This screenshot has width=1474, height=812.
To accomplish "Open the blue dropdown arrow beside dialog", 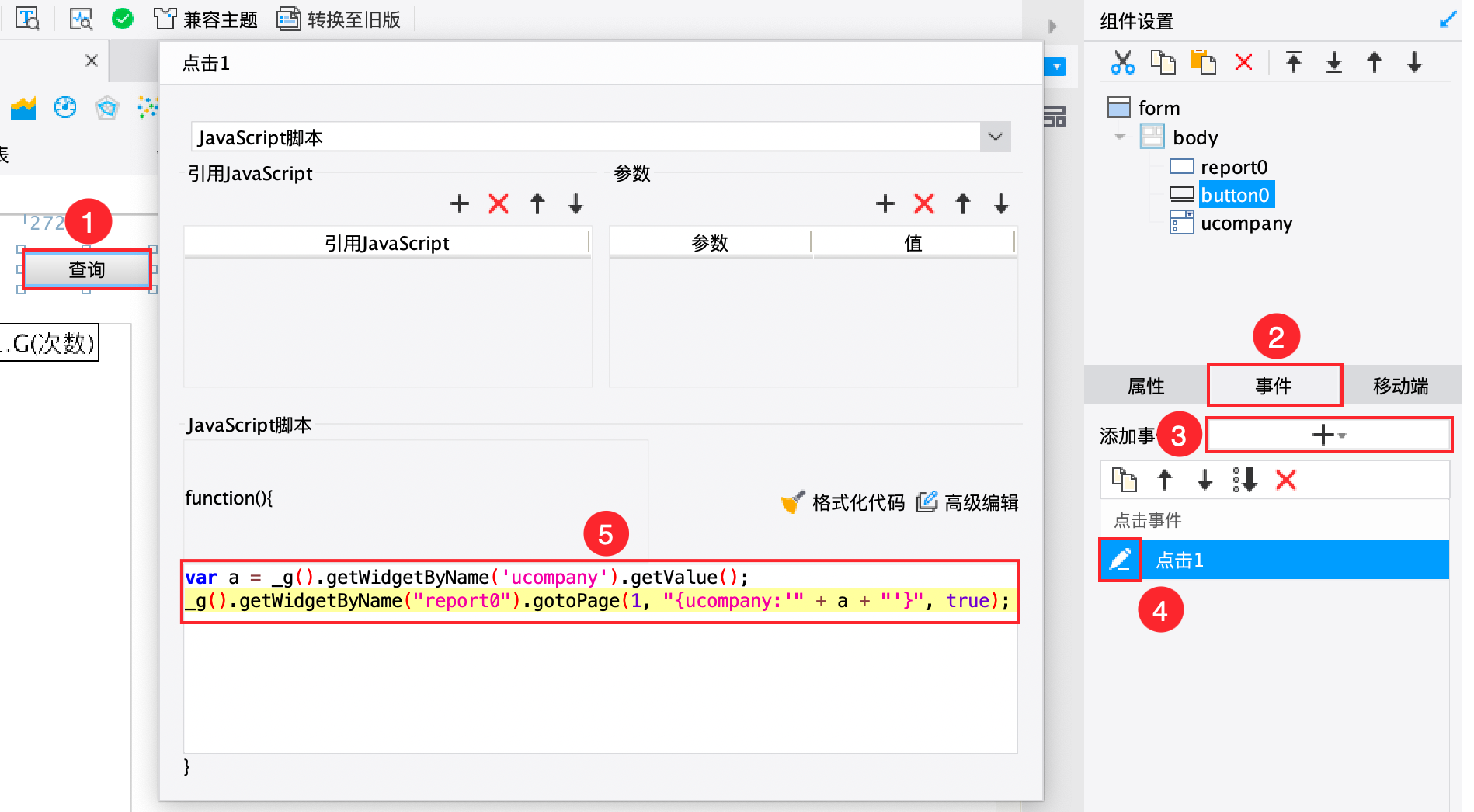I will pyautogui.click(x=1056, y=67).
